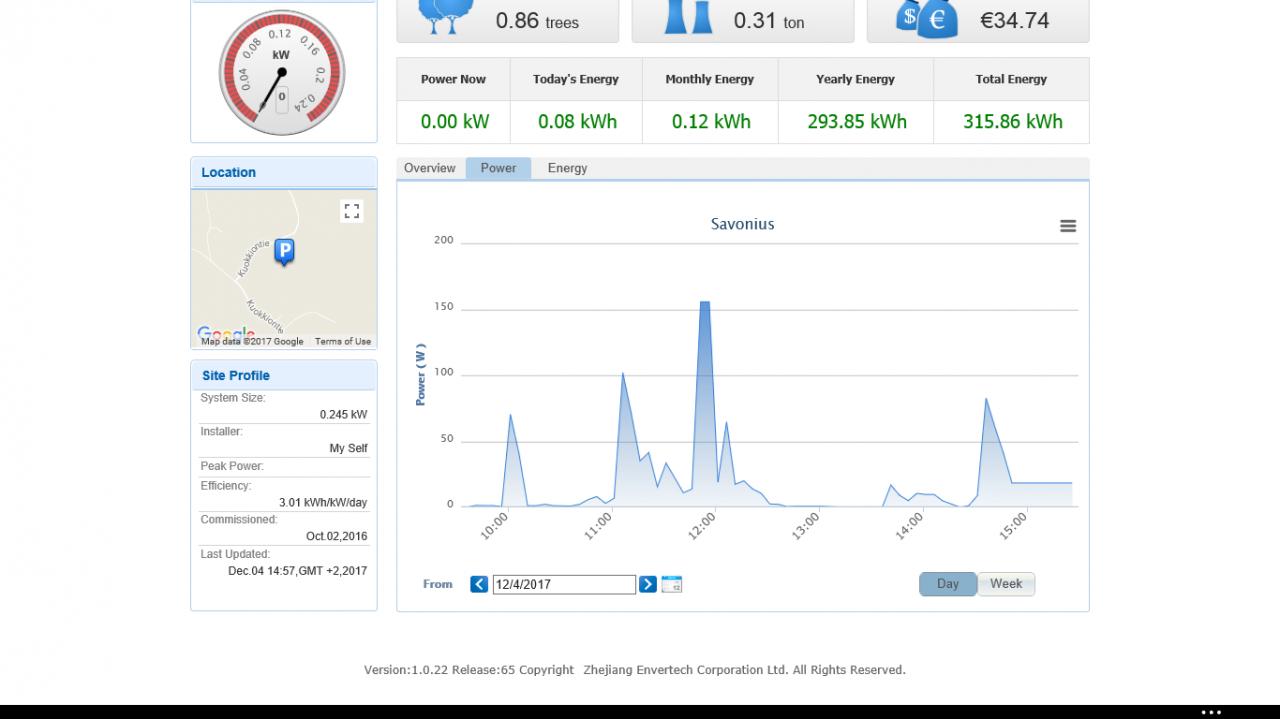Open the chart hamburger menu icon
Viewport: 1280px width, 719px height.
[x=1068, y=226]
